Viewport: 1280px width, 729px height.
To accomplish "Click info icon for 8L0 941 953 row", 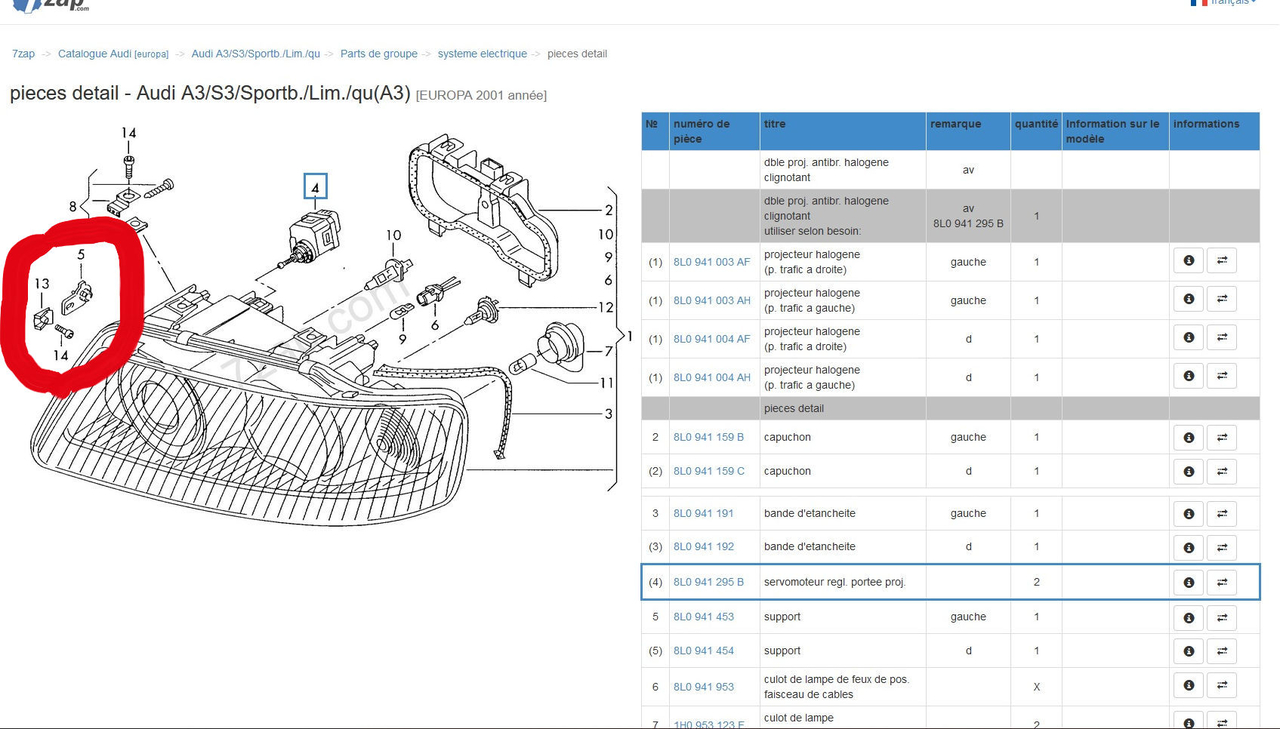I will [1188, 686].
